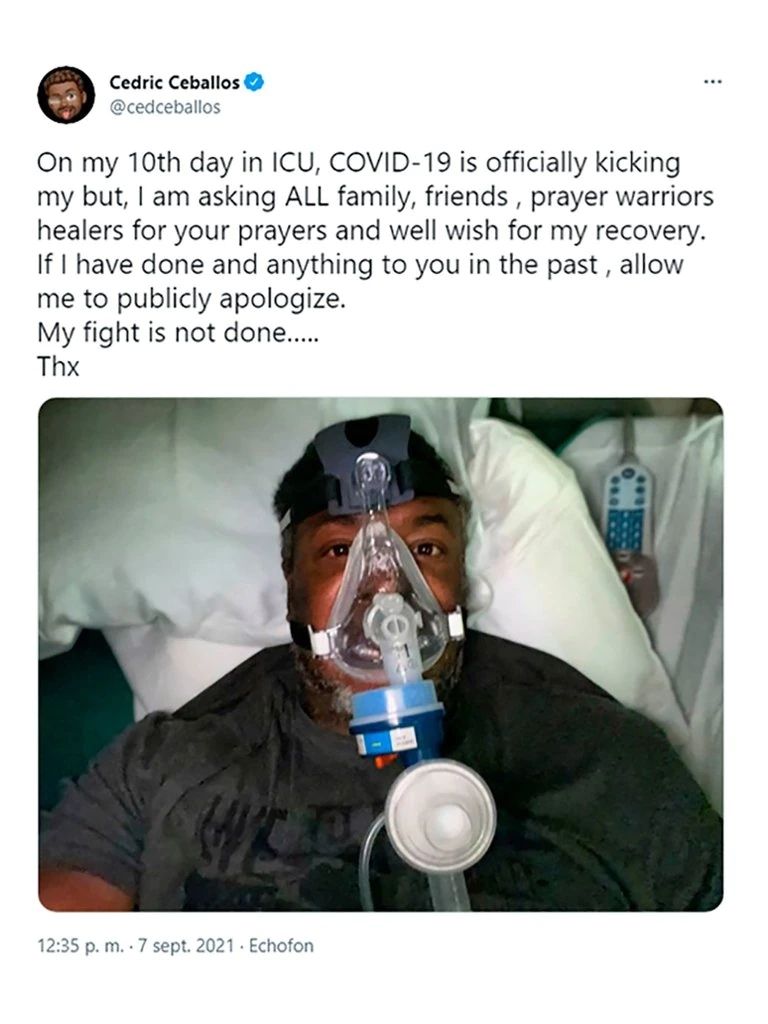
Task: Click the blue verified badge
Action: tap(254, 82)
